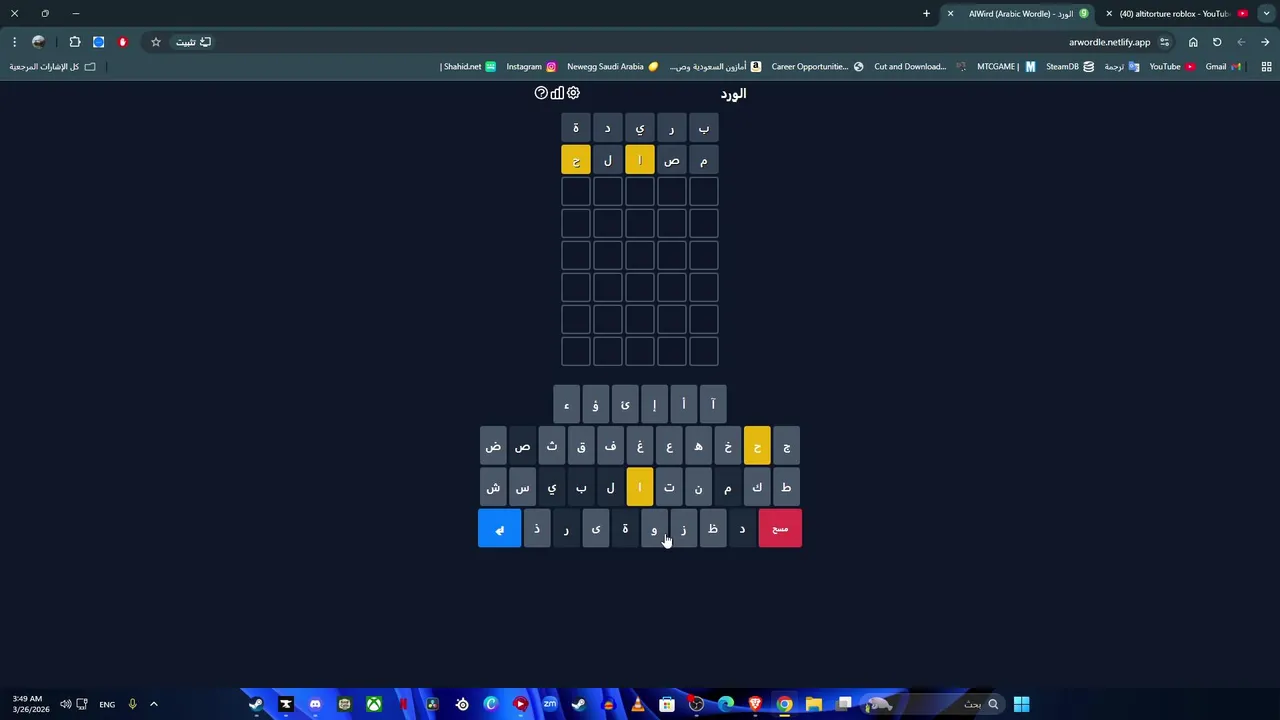This screenshot has height=720, width=1280.
Task: Click the تثبيت install button
Action: 194,42
